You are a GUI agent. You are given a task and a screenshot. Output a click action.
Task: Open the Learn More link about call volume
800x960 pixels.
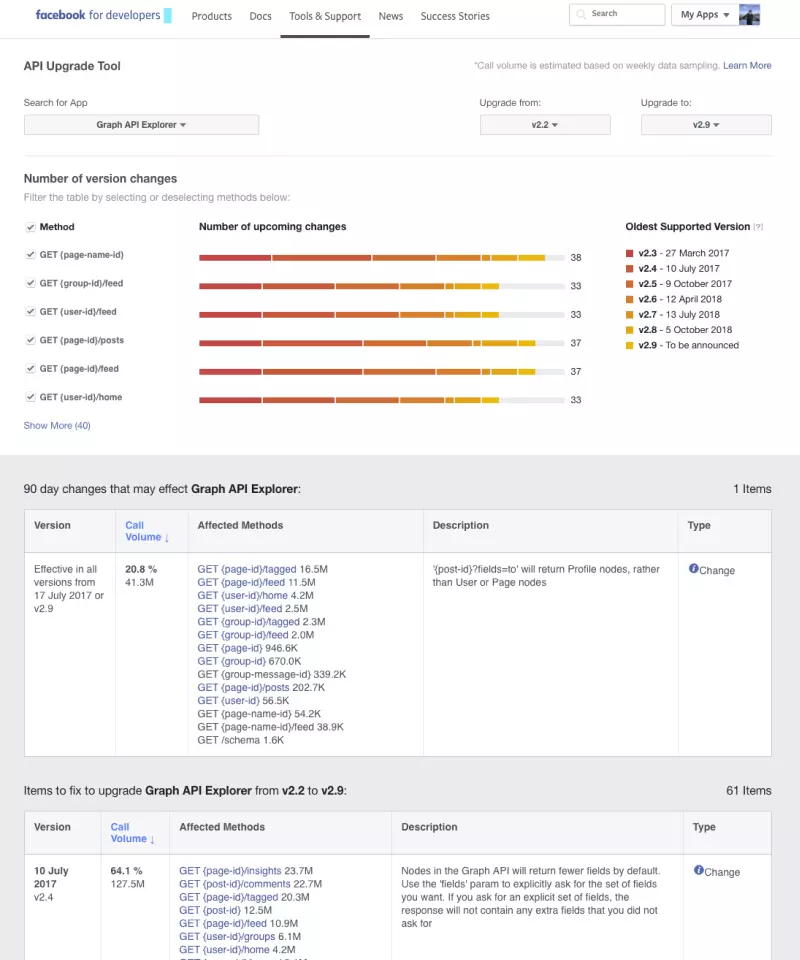point(747,65)
